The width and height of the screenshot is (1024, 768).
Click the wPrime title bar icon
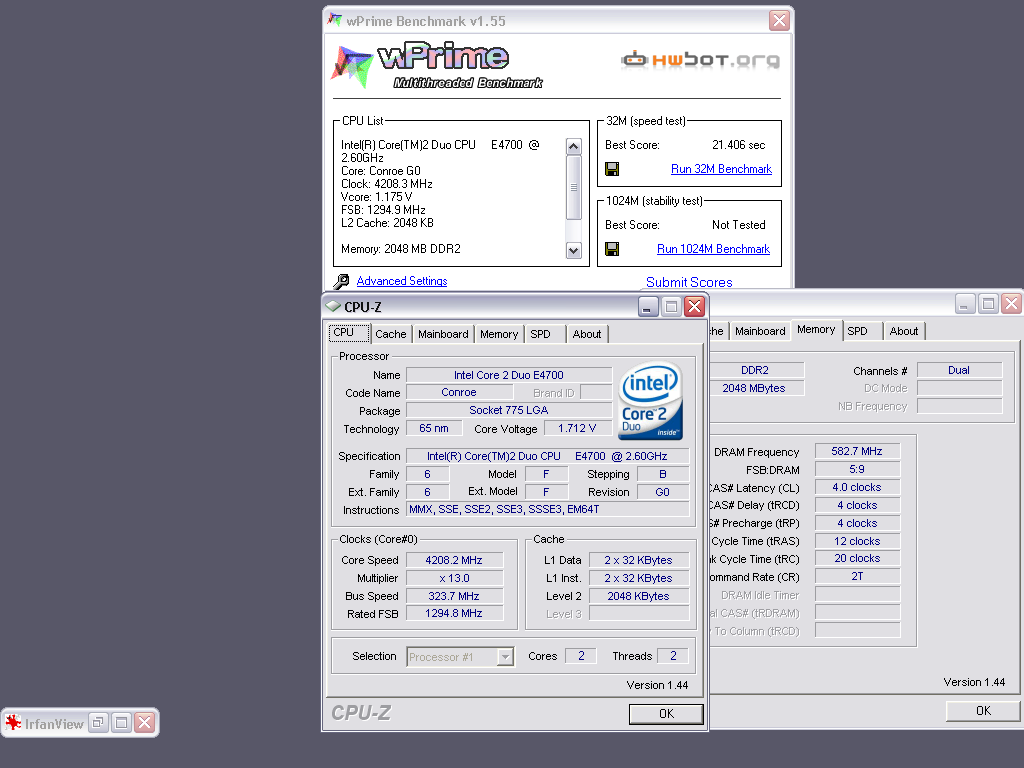(335, 20)
